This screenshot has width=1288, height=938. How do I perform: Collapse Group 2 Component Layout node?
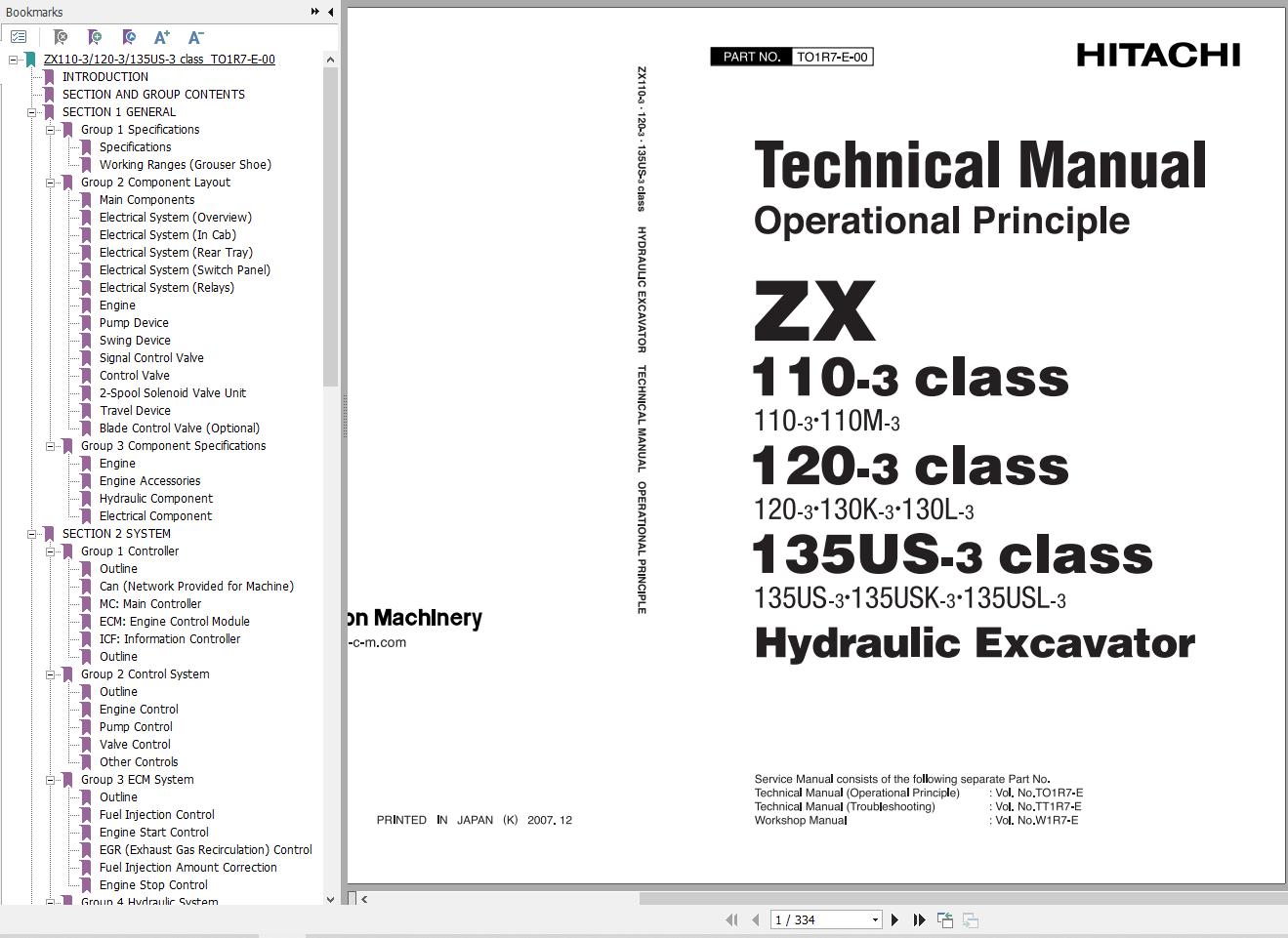click(x=51, y=183)
